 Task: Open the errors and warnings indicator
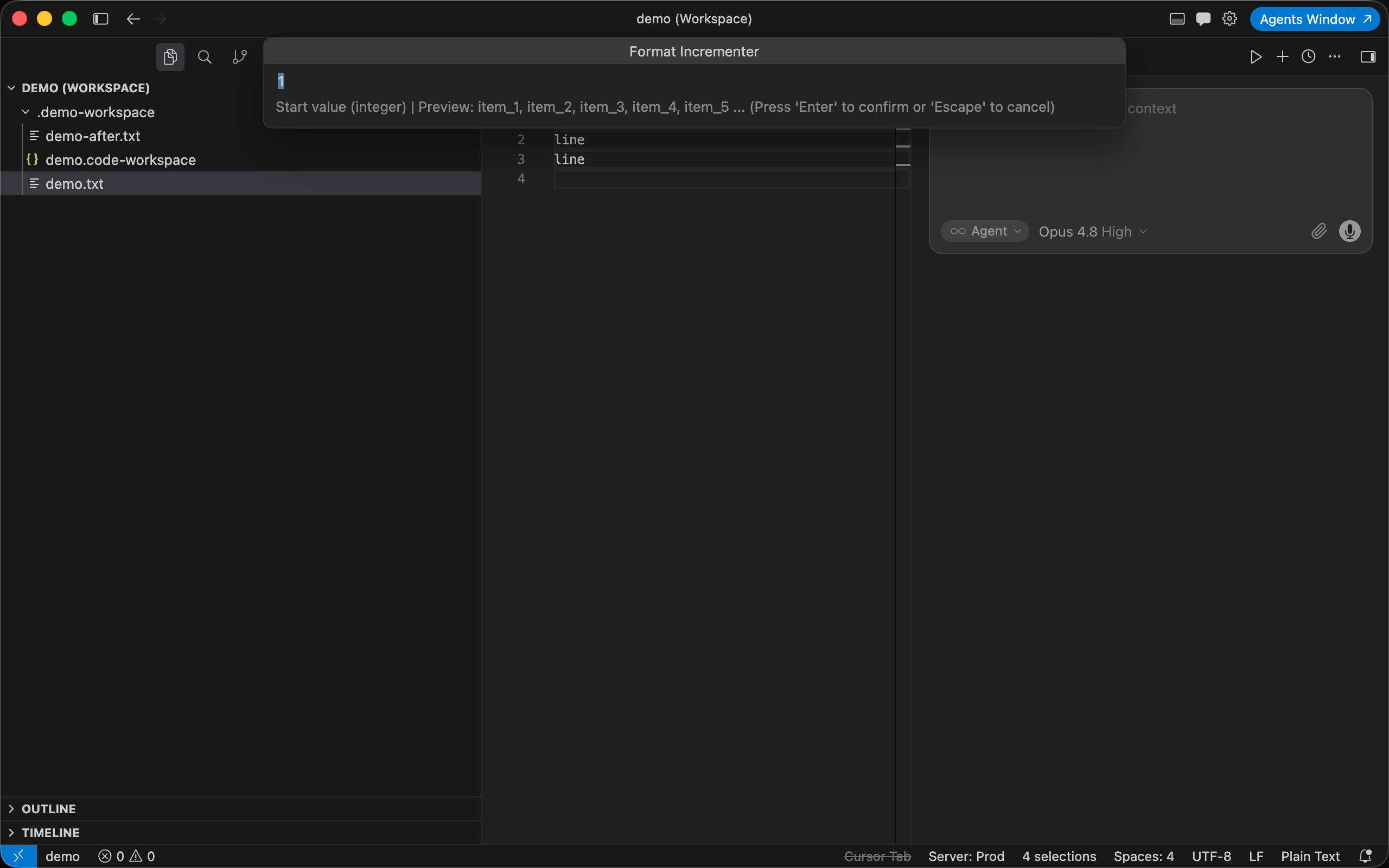[x=126, y=856]
